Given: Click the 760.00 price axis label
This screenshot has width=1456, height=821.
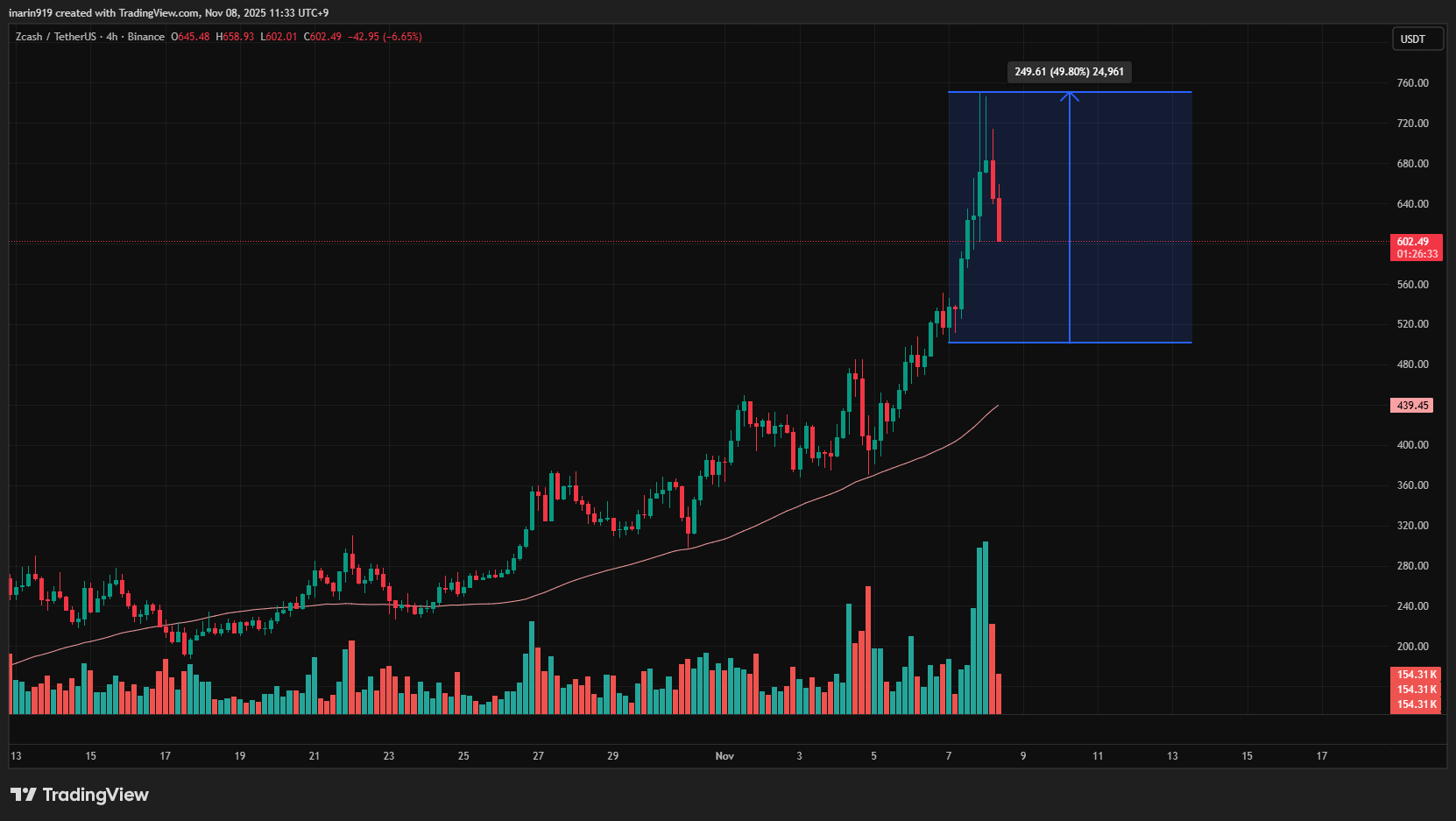Looking at the screenshot, I should pyautogui.click(x=1412, y=83).
